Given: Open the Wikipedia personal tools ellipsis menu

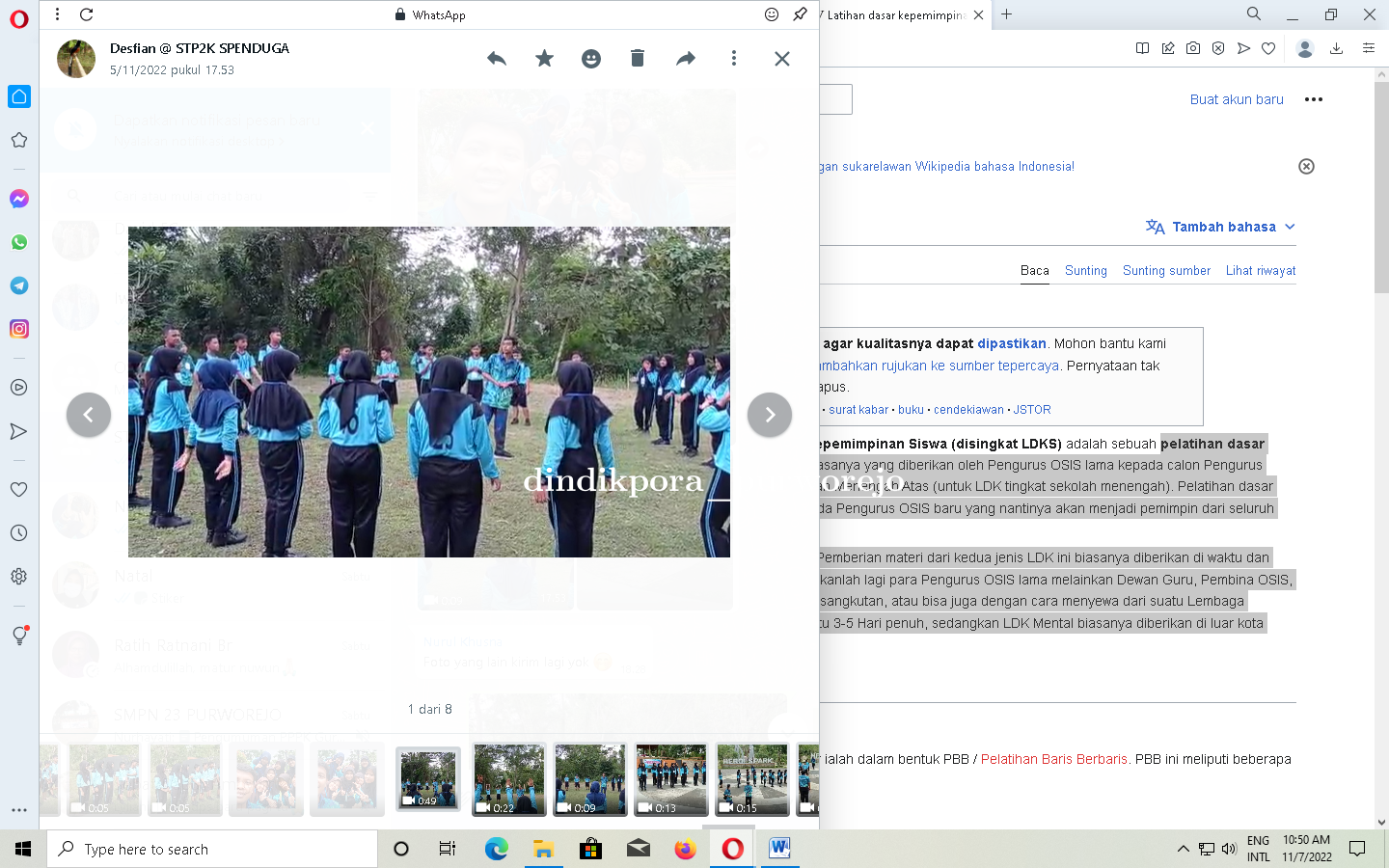Looking at the screenshot, I should coord(1314,99).
